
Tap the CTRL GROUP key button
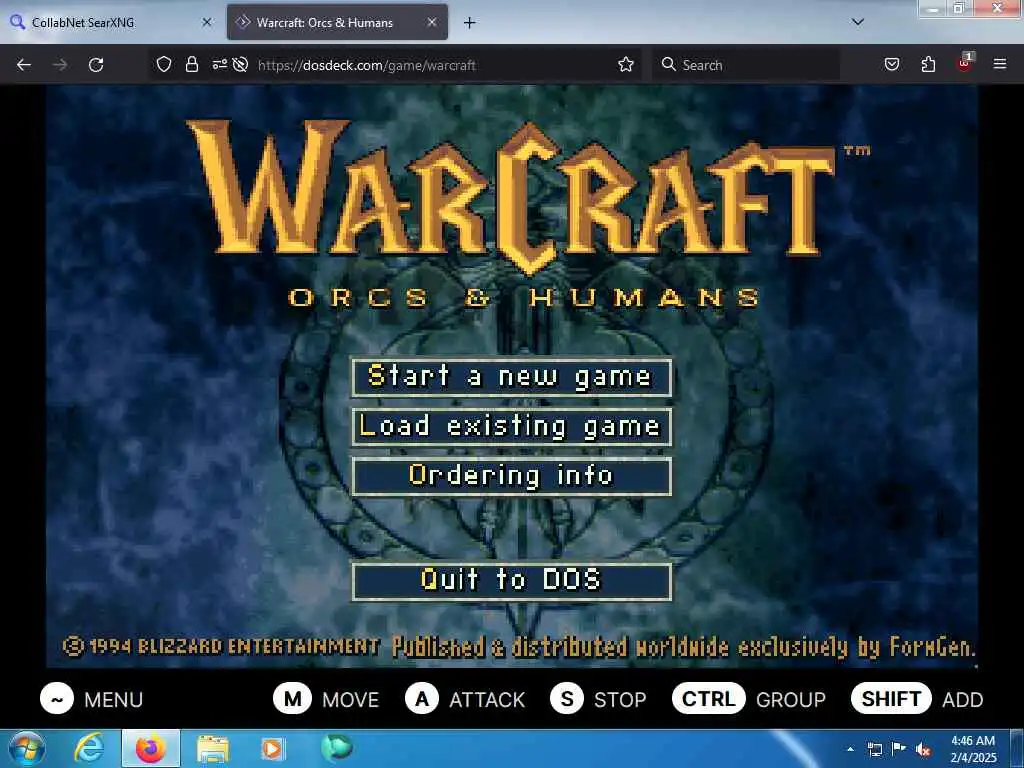tap(749, 699)
